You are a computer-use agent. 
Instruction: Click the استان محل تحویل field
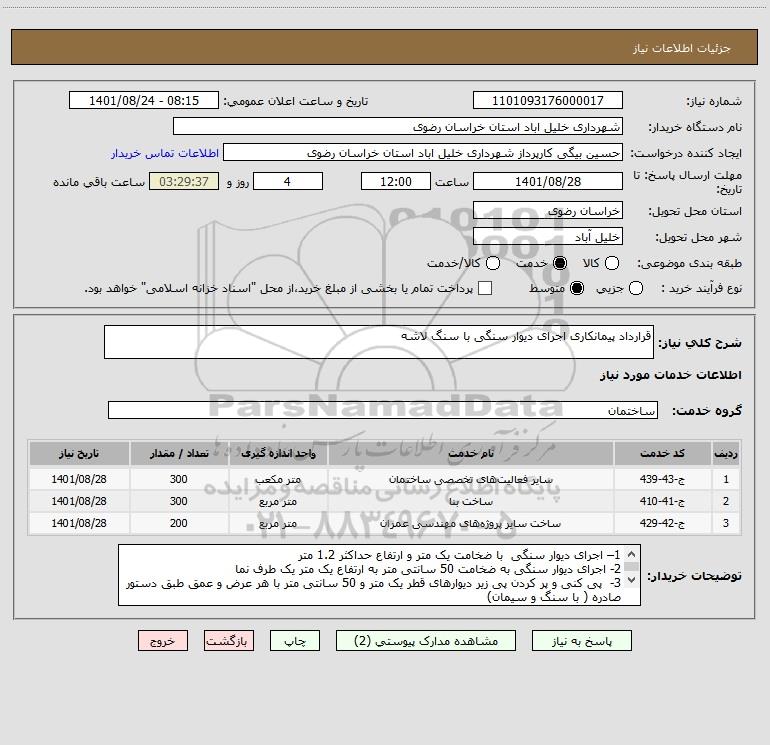pyautogui.click(x=548, y=211)
